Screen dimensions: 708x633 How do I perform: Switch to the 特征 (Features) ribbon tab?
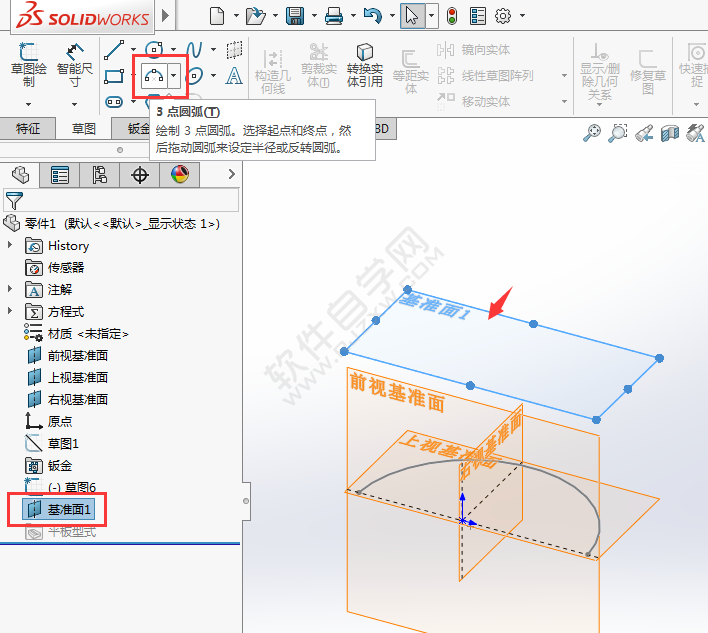click(28, 129)
